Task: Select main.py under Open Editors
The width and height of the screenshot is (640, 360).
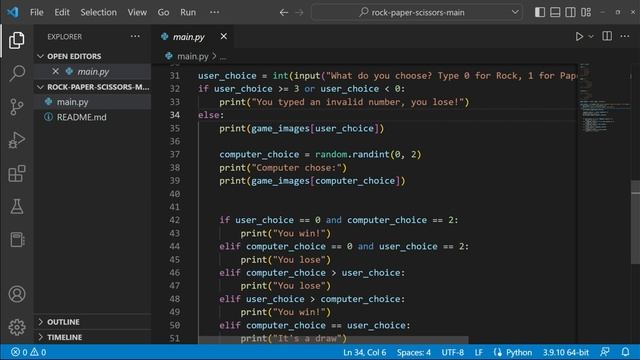Action: [x=93, y=71]
